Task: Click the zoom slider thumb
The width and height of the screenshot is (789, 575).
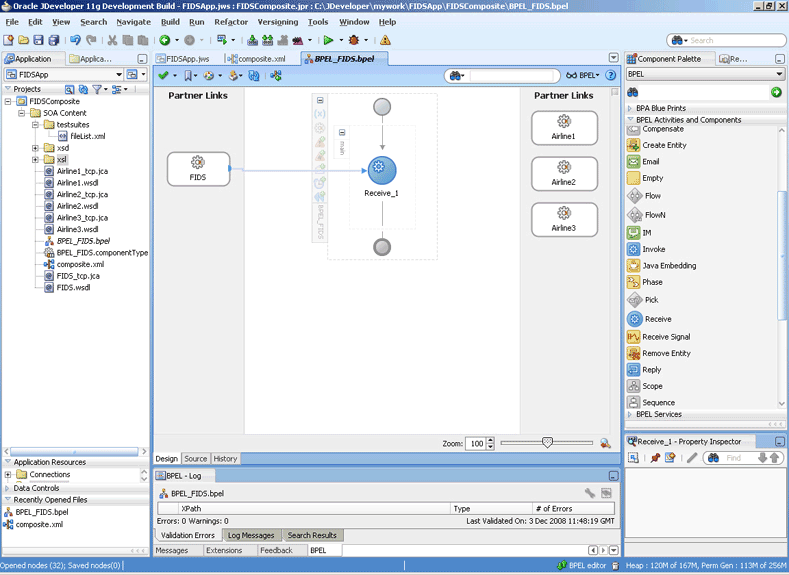Action: point(547,442)
